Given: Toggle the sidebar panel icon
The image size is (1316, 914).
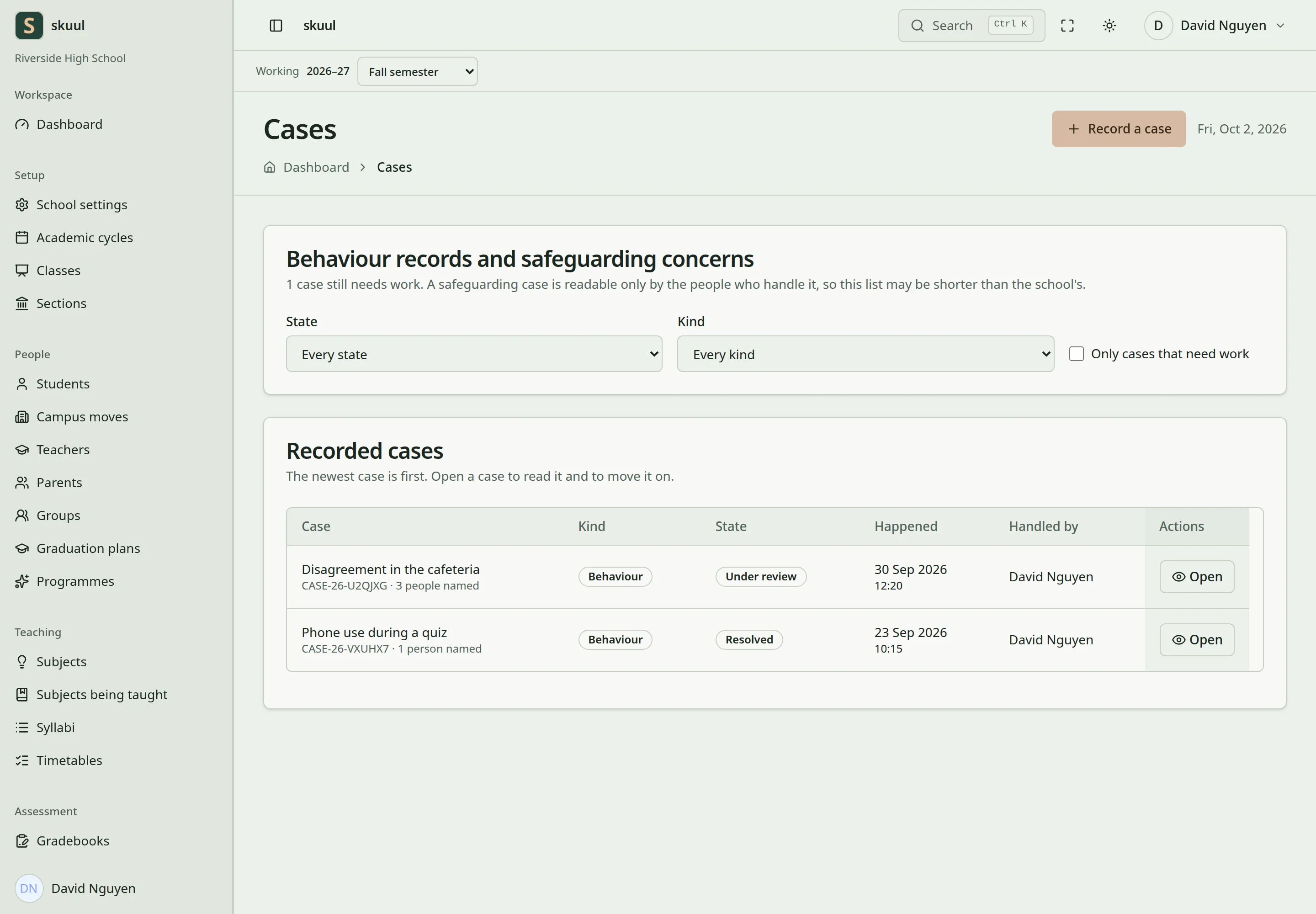Looking at the screenshot, I should tap(276, 26).
